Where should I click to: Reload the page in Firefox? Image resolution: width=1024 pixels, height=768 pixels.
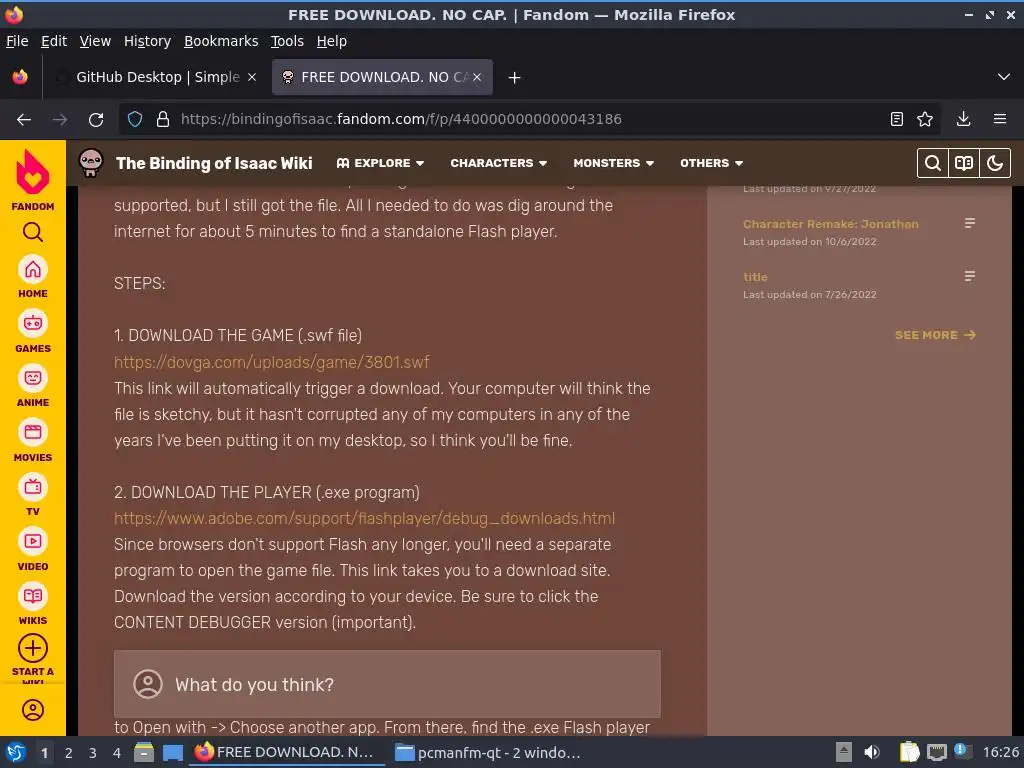pos(96,120)
